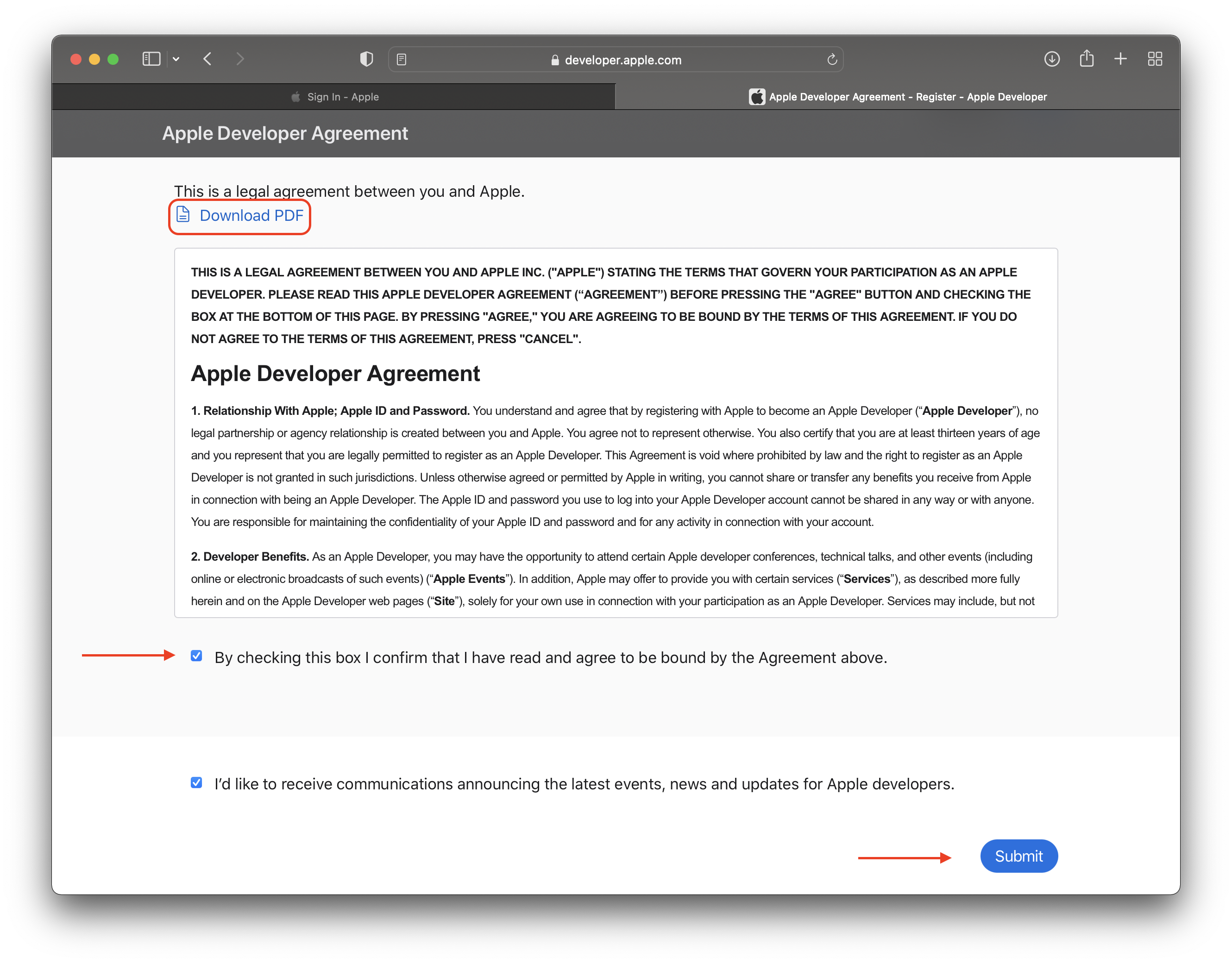Enter full screen with the green button

coord(113,59)
